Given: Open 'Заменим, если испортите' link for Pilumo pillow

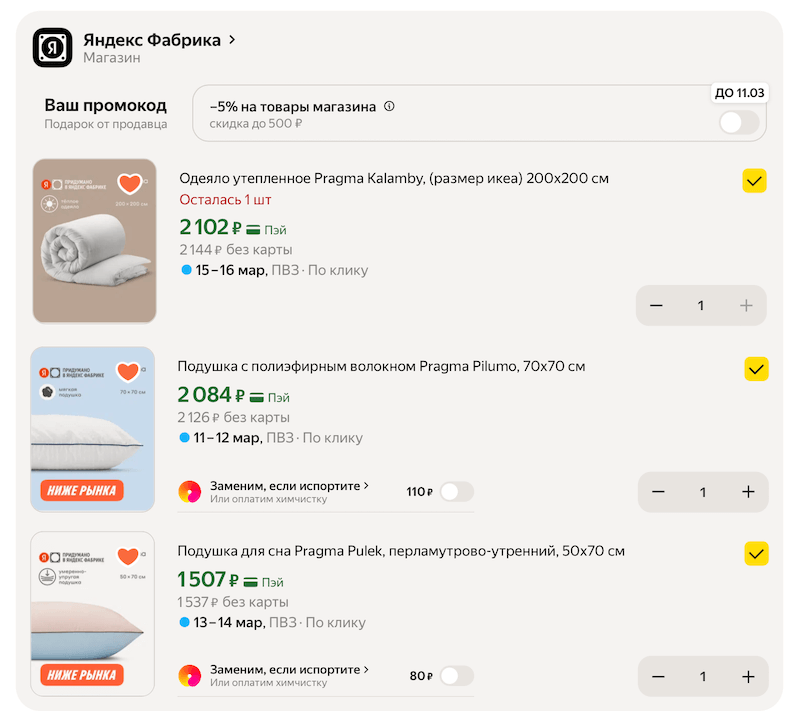Looking at the screenshot, I should pos(289,486).
